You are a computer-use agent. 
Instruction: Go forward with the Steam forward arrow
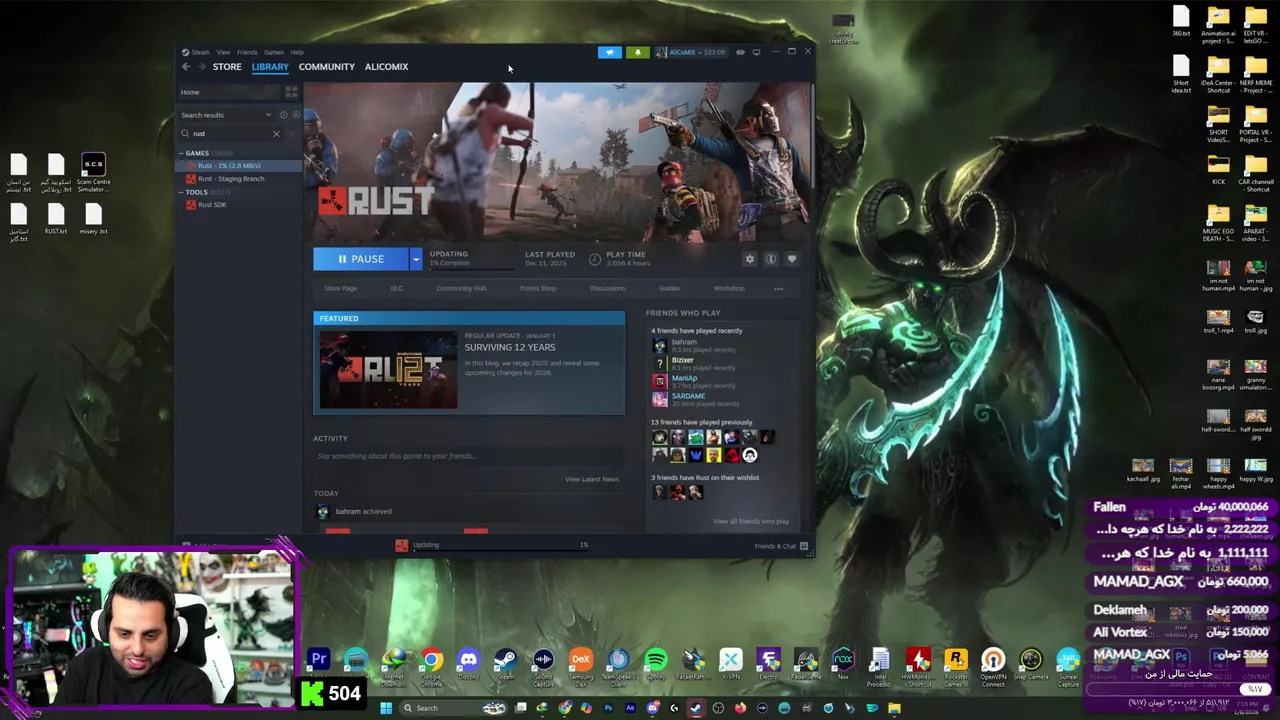[201, 67]
